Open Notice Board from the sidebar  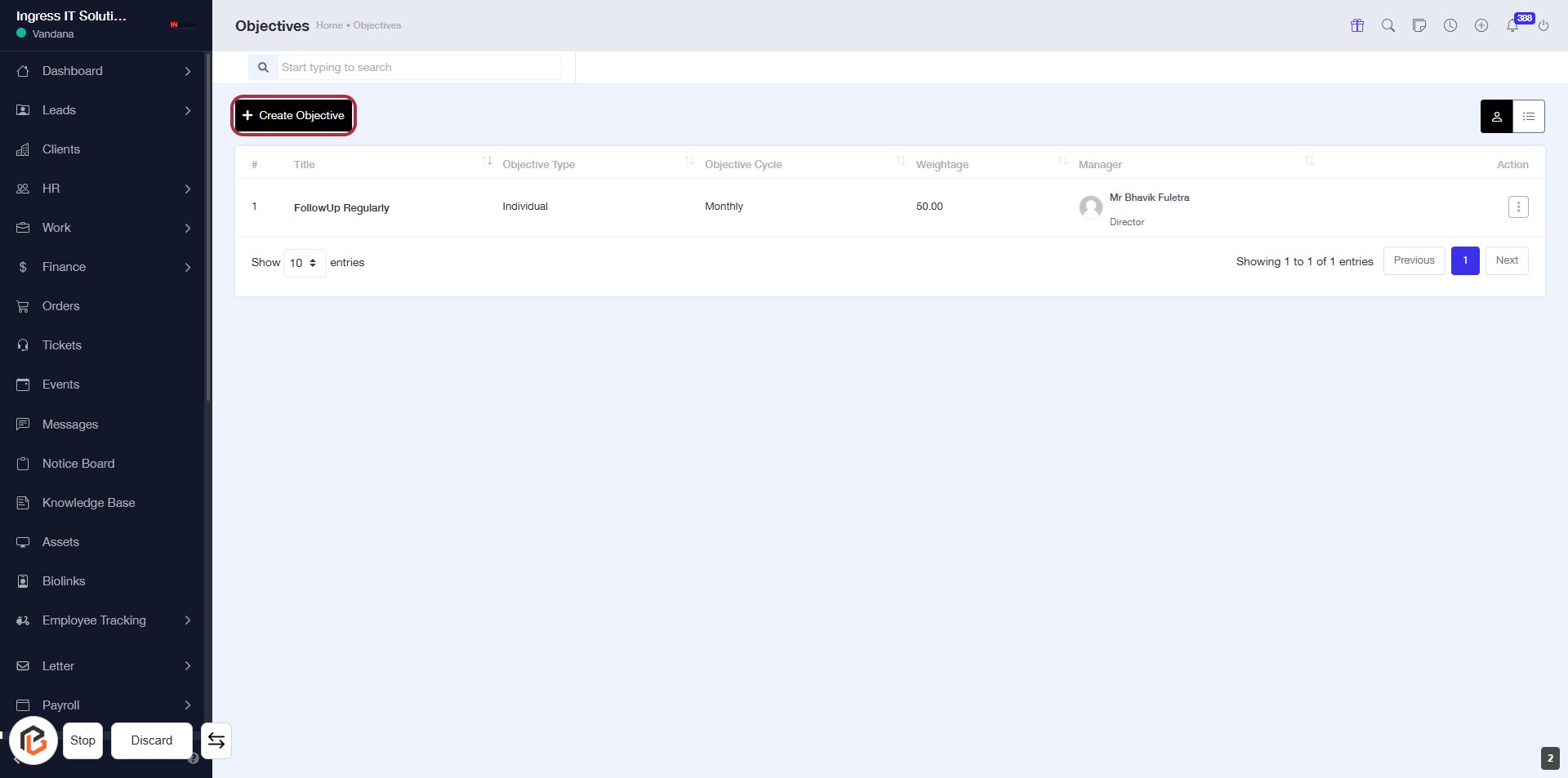(x=78, y=464)
